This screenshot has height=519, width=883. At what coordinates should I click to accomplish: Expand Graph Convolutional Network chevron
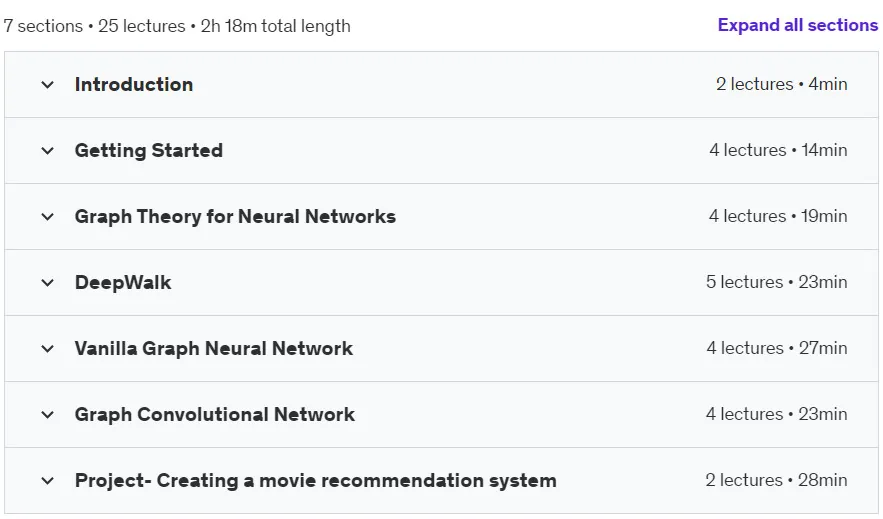pyautogui.click(x=48, y=415)
